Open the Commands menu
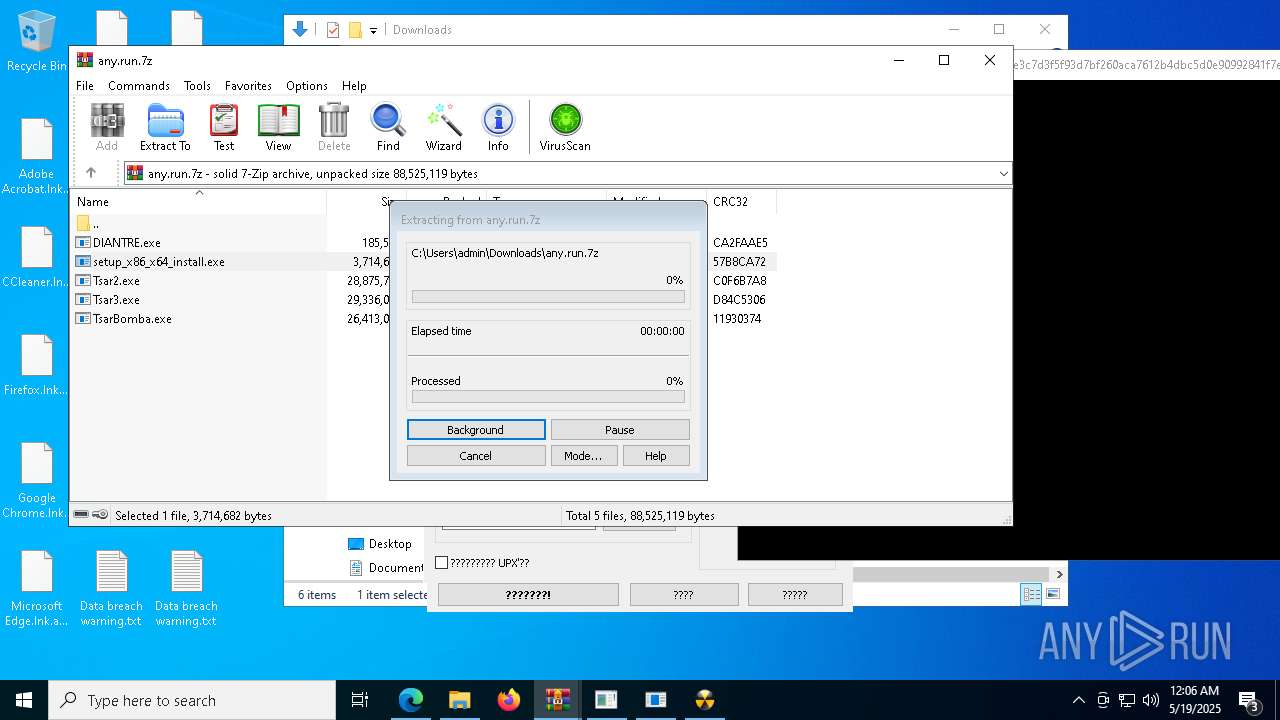1280x720 pixels. click(139, 86)
